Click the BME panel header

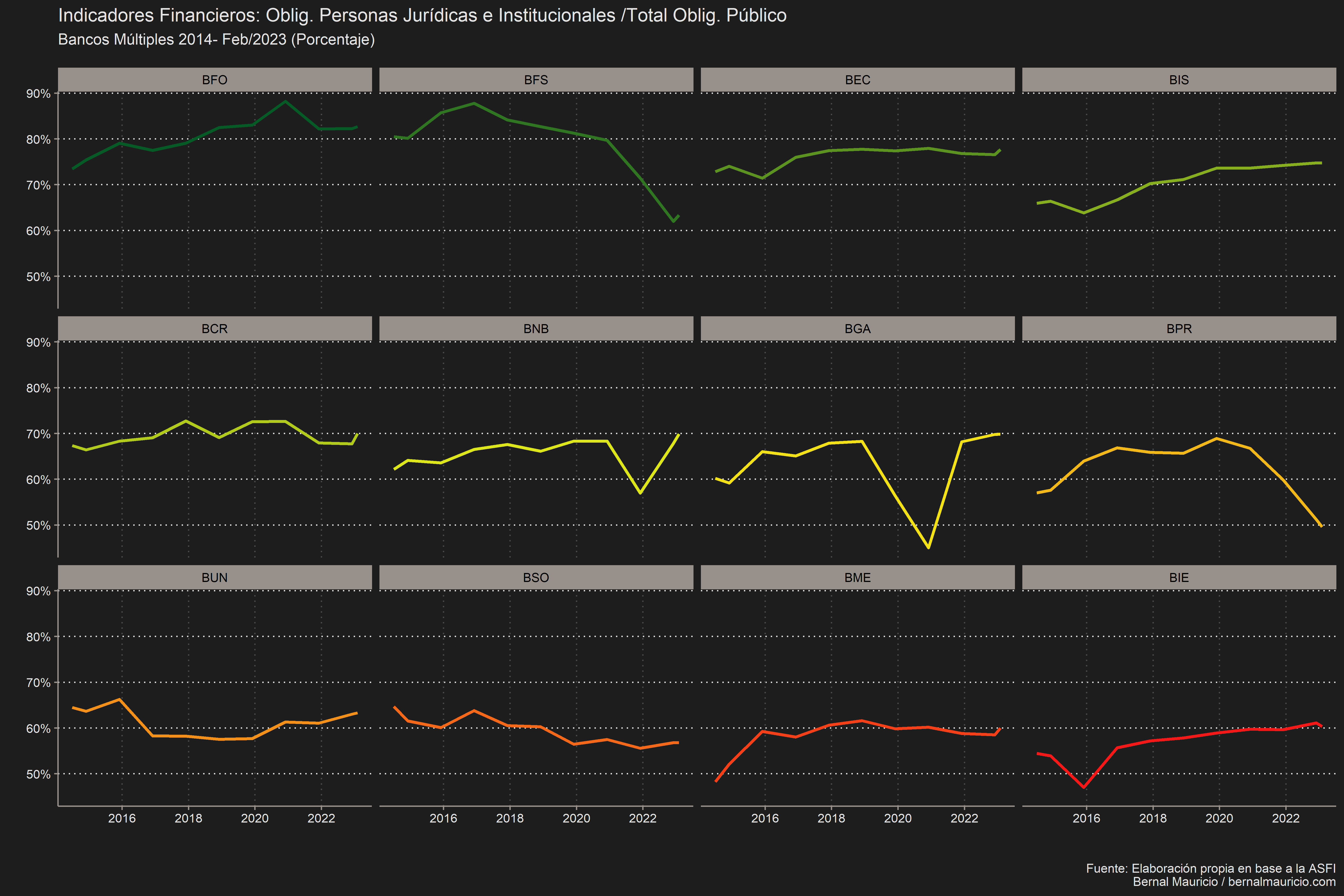858,578
